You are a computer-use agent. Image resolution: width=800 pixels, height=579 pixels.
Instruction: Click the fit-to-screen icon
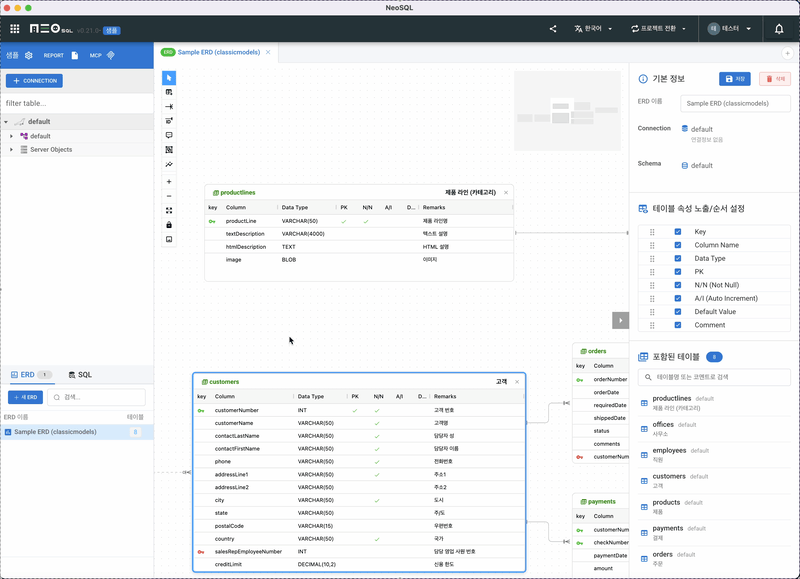(x=169, y=210)
